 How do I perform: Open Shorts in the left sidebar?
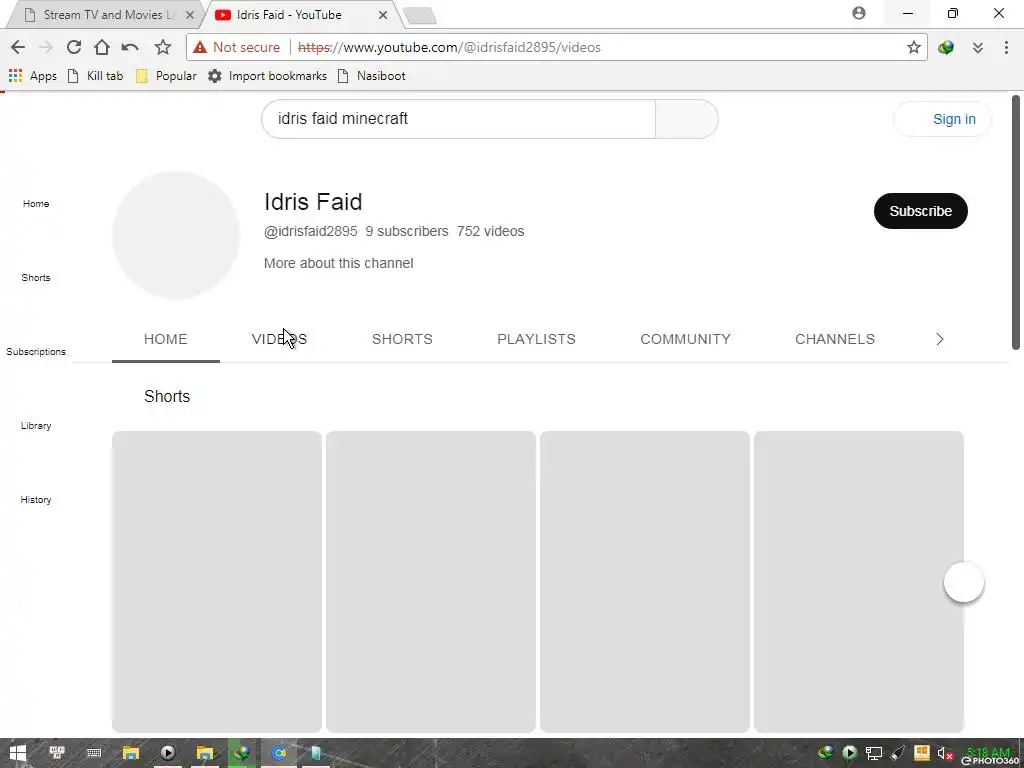[x=36, y=278]
